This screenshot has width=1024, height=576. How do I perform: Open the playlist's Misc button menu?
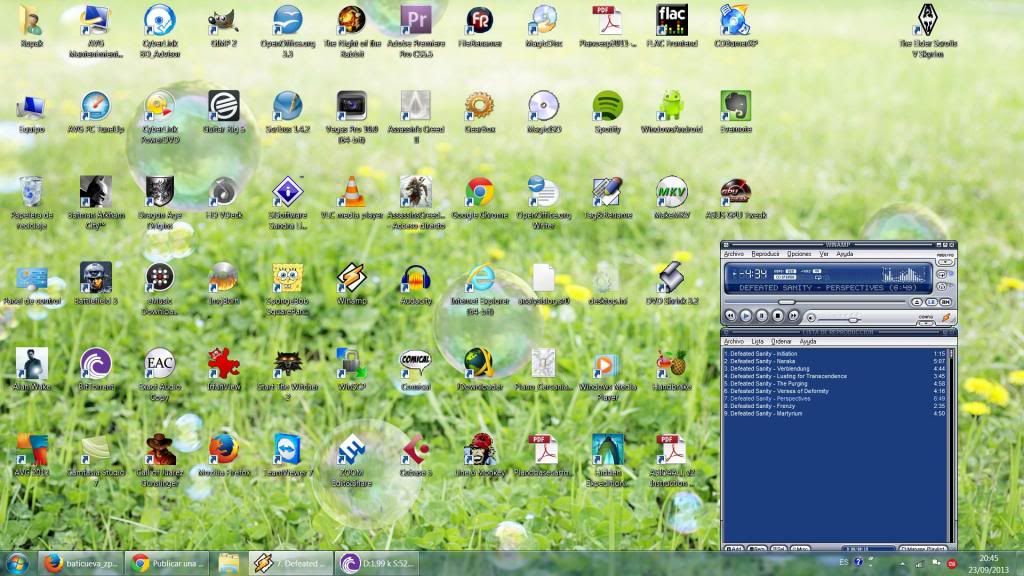(x=801, y=549)
